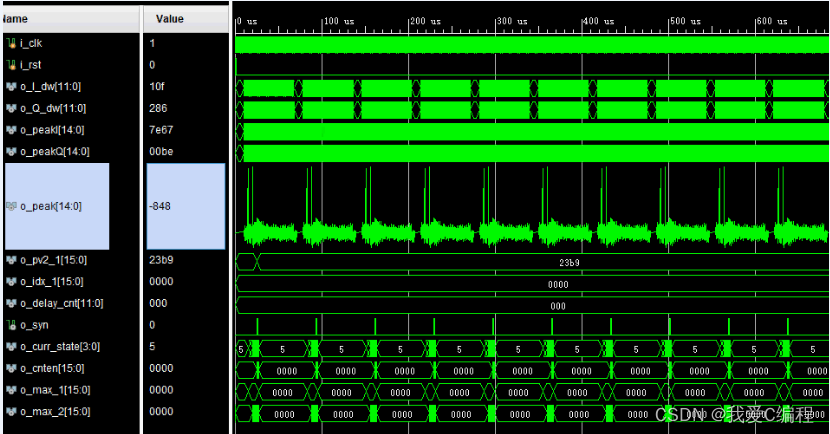Viewport: 830px width, 434px height.
Task: Click the o_syn signal icon
Action: point(11,325)
